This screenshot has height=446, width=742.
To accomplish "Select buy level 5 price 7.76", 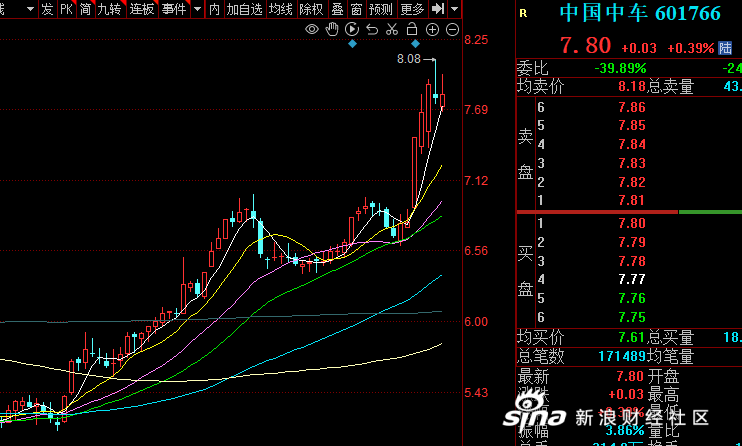I will point(632,298).
